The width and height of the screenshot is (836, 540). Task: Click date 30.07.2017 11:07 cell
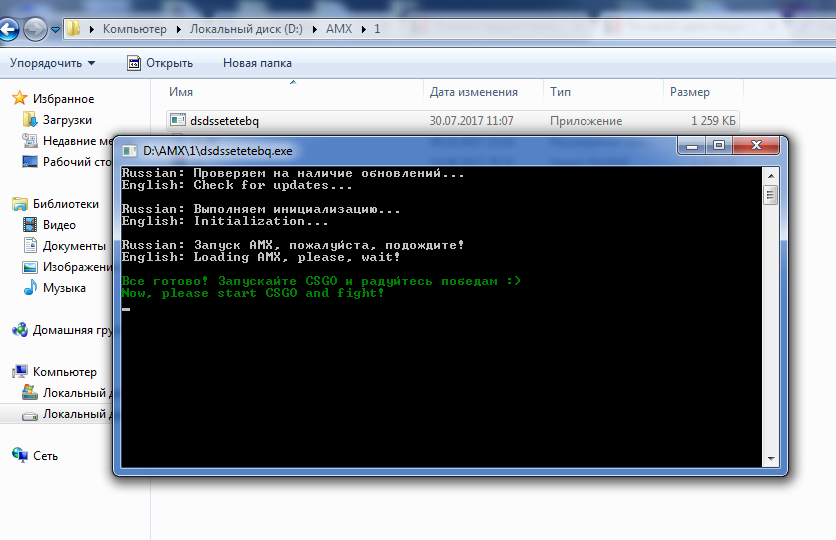[x=471, y=121]
